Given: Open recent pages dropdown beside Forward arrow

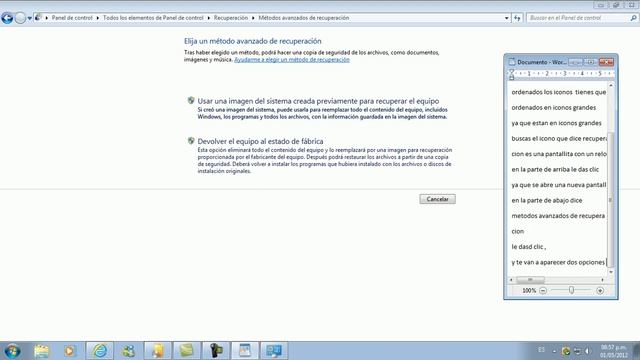Looking at the screenshot, I should [29, 18].
